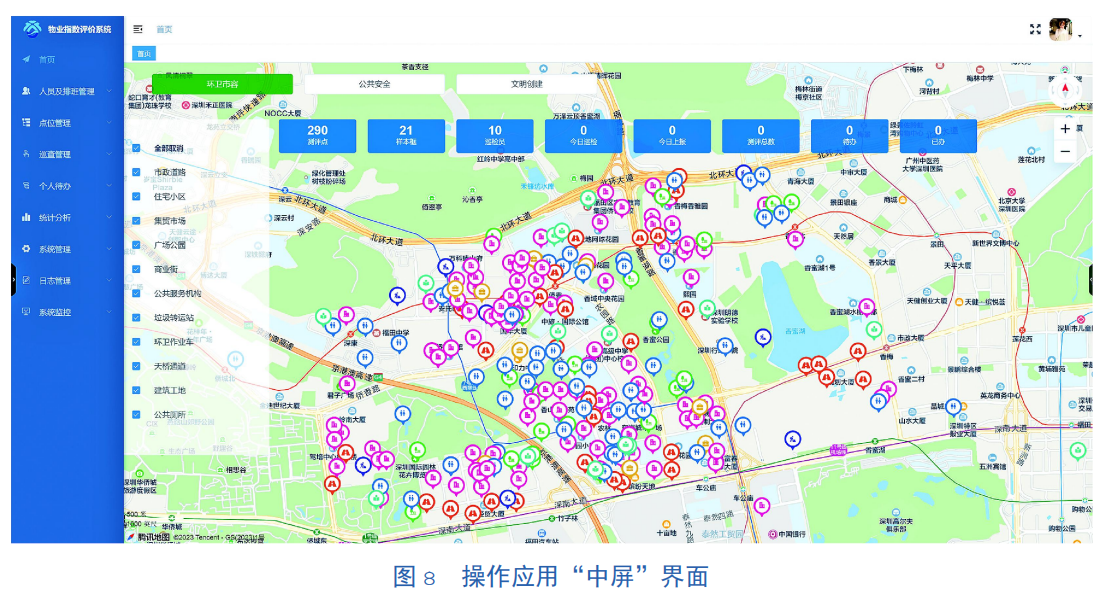Zoom in the map with plus button

(x=1065, y=129)
